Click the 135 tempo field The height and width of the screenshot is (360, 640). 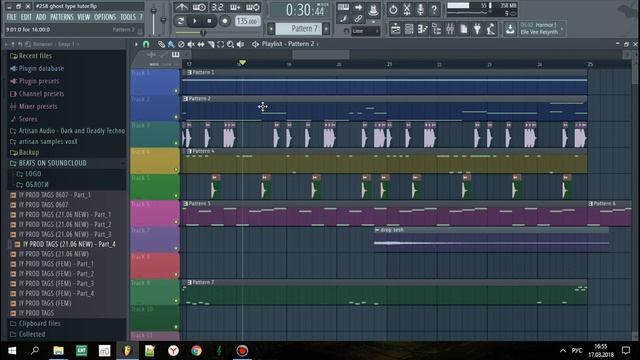248,21
